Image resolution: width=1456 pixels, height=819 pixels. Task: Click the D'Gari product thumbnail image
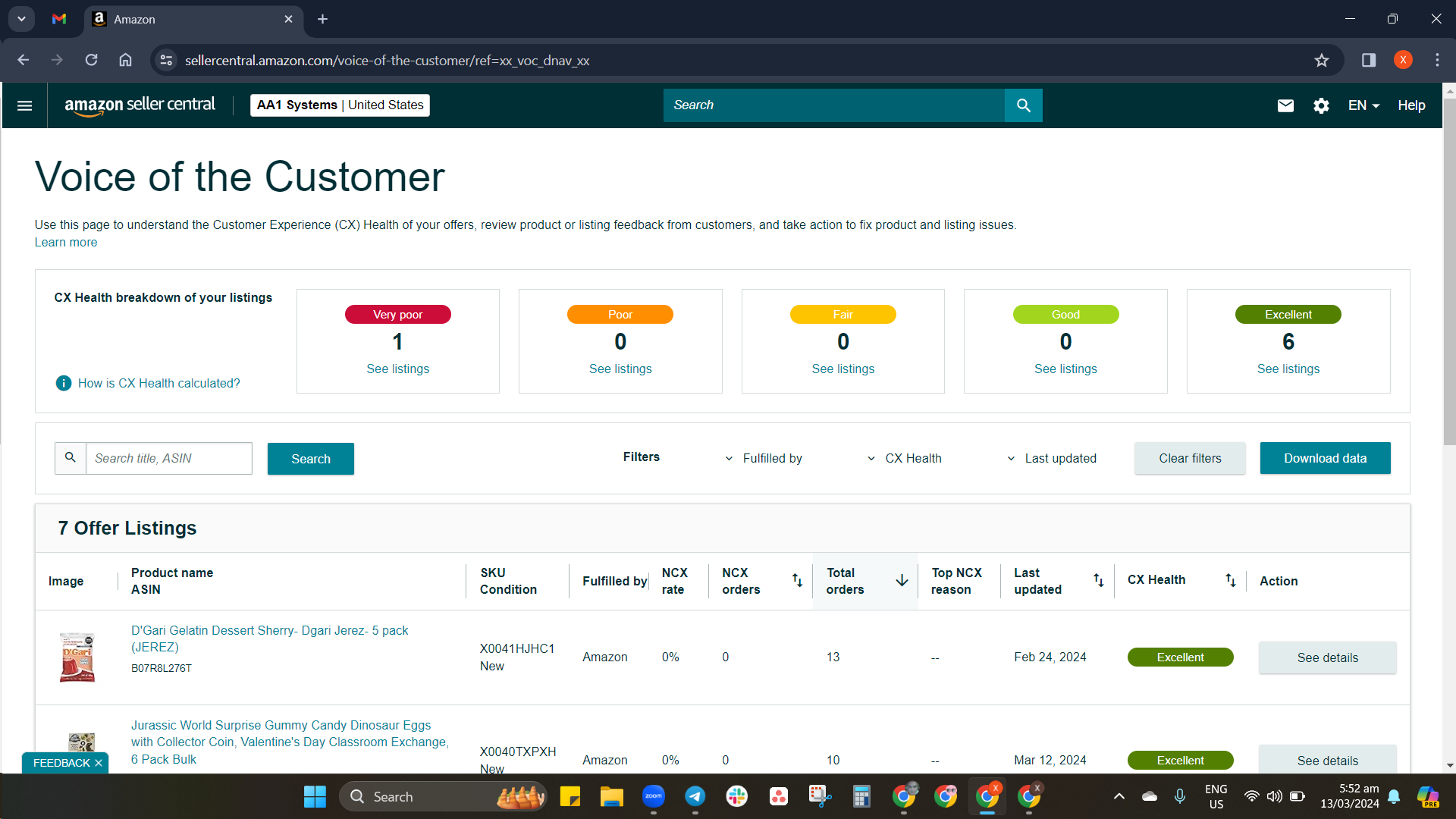pyautogui.click(x=77, y=657)
